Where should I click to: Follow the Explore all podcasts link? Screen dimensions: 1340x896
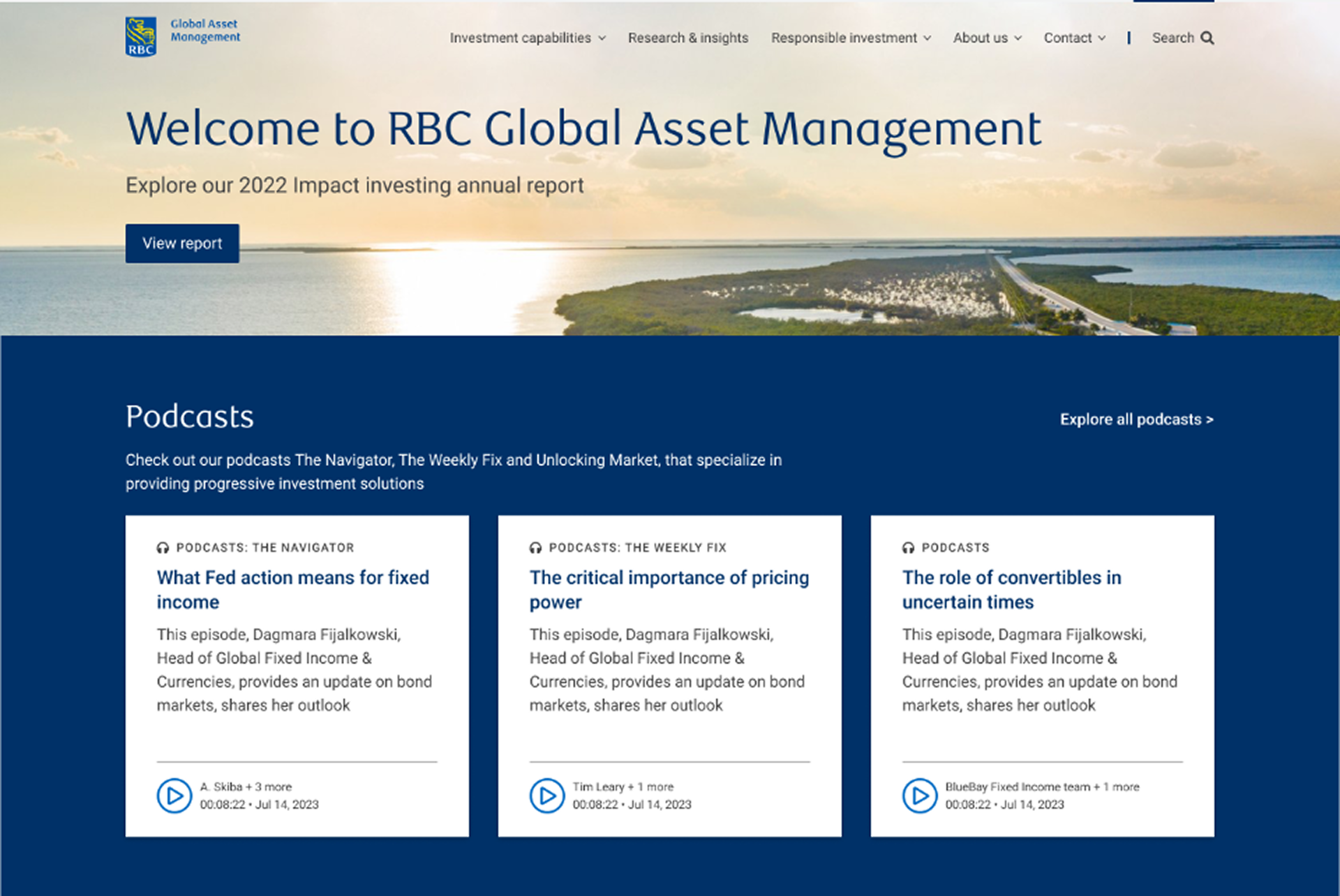tap(1136, 419)
